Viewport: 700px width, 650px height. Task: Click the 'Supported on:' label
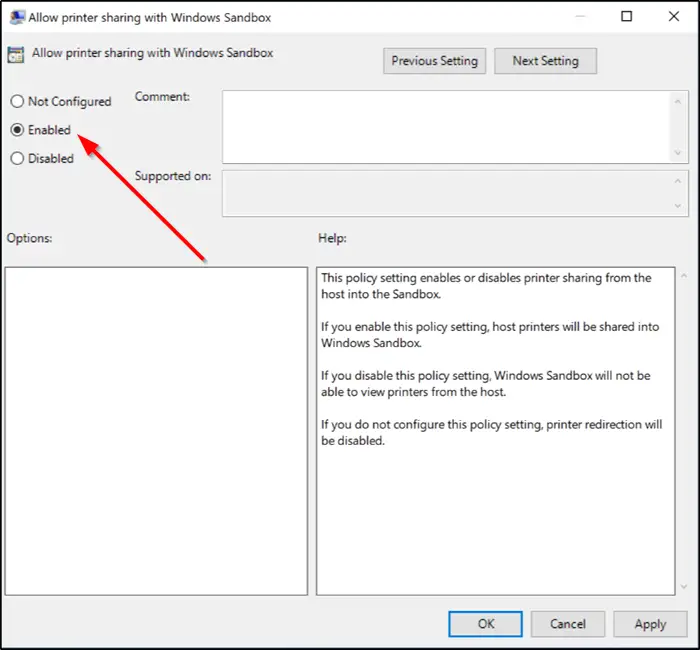(x=173, y=176)
